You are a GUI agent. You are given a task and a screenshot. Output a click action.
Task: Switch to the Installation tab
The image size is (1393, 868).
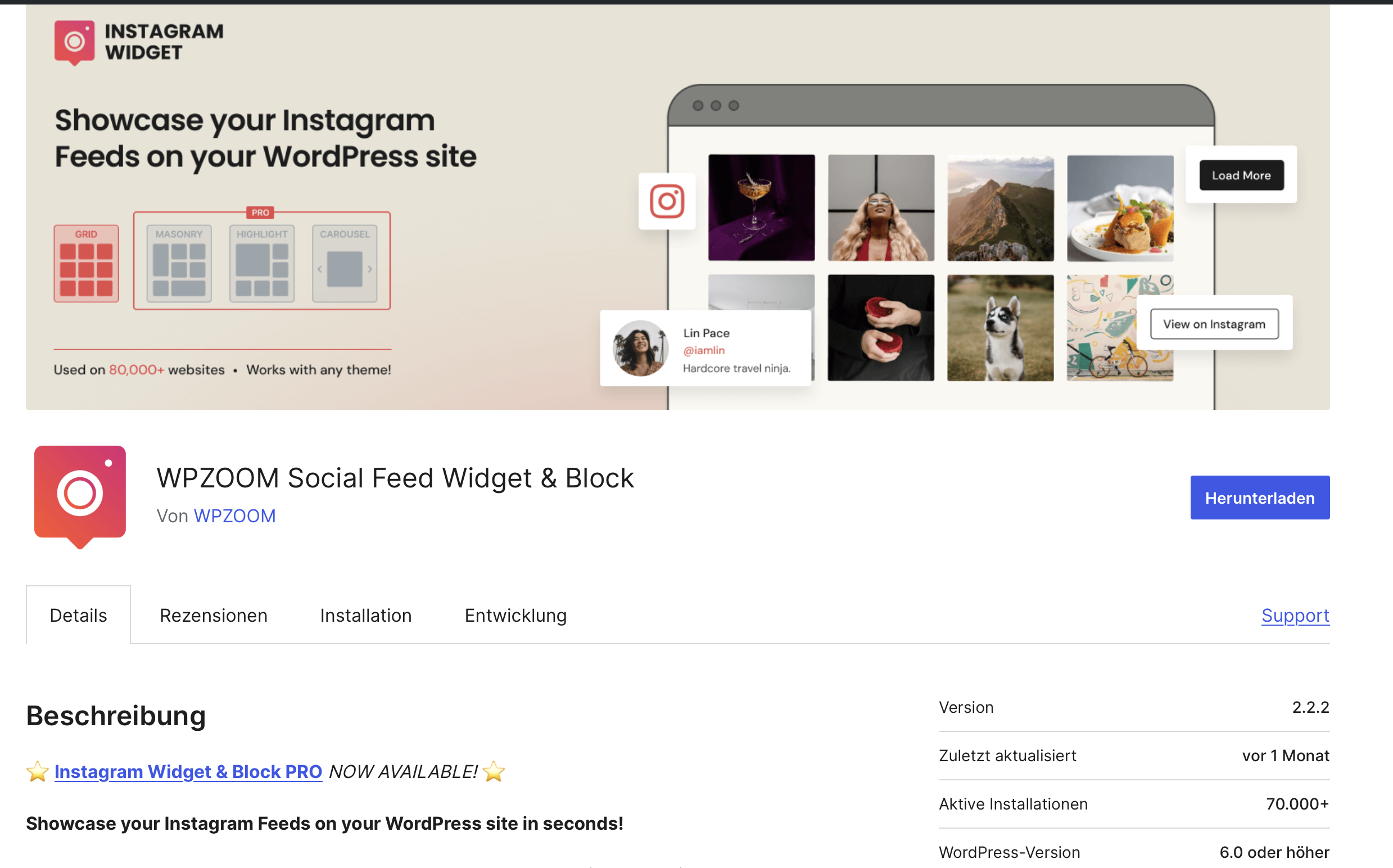365,615
